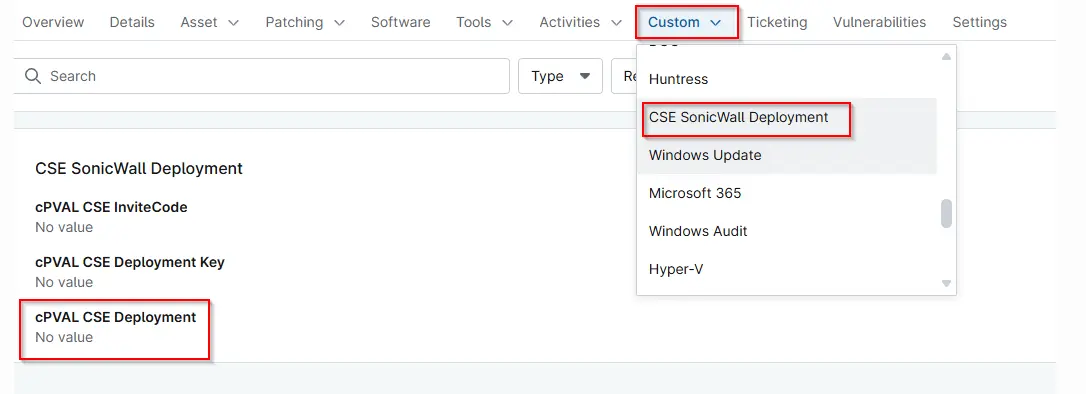Open the Type filter dropdown
1086x394 pixels.
(560, 76)
